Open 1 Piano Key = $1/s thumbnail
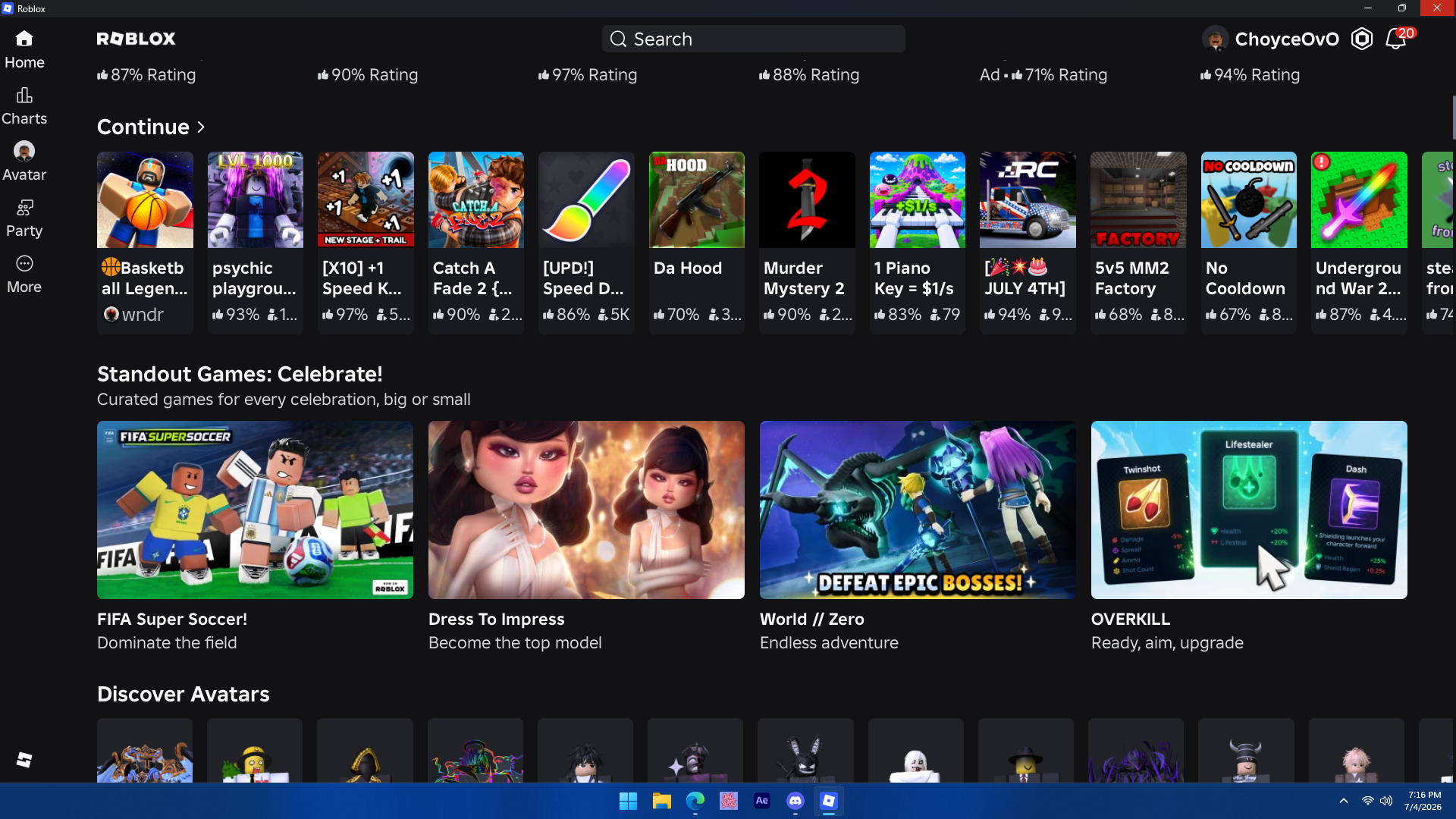Viewport: 1456px width, 819px height. [918, 199]
